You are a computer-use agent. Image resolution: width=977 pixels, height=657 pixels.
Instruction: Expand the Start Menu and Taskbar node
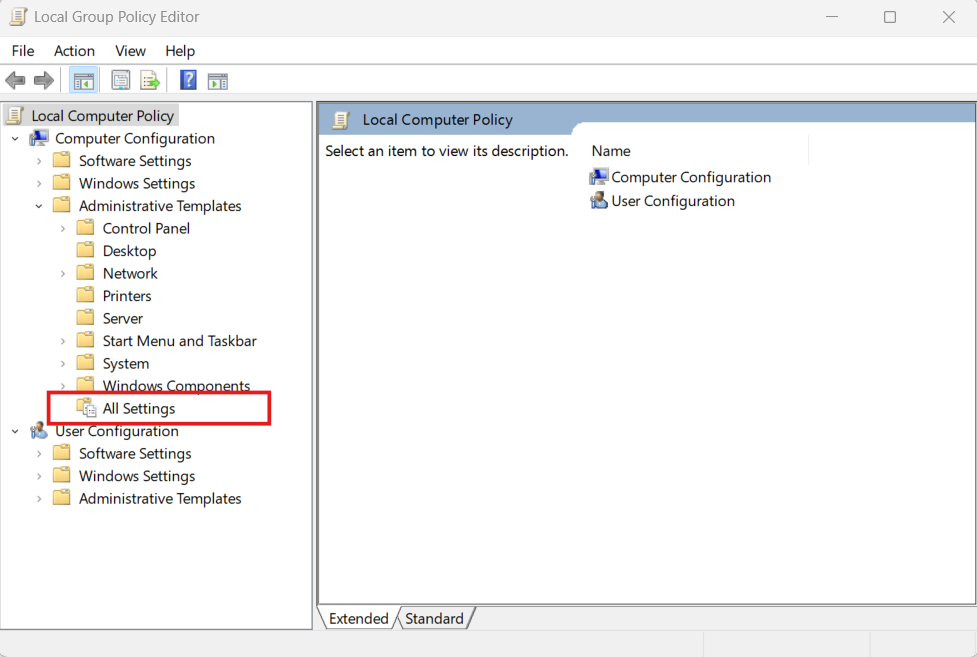[x=62, y=341]
